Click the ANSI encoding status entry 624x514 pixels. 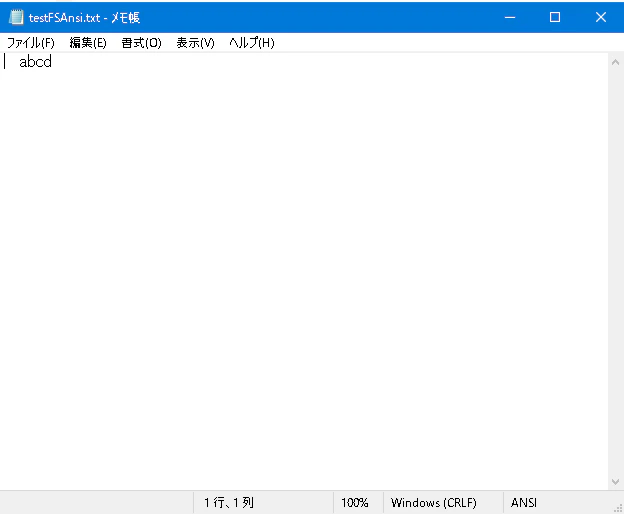coord(524,502)
